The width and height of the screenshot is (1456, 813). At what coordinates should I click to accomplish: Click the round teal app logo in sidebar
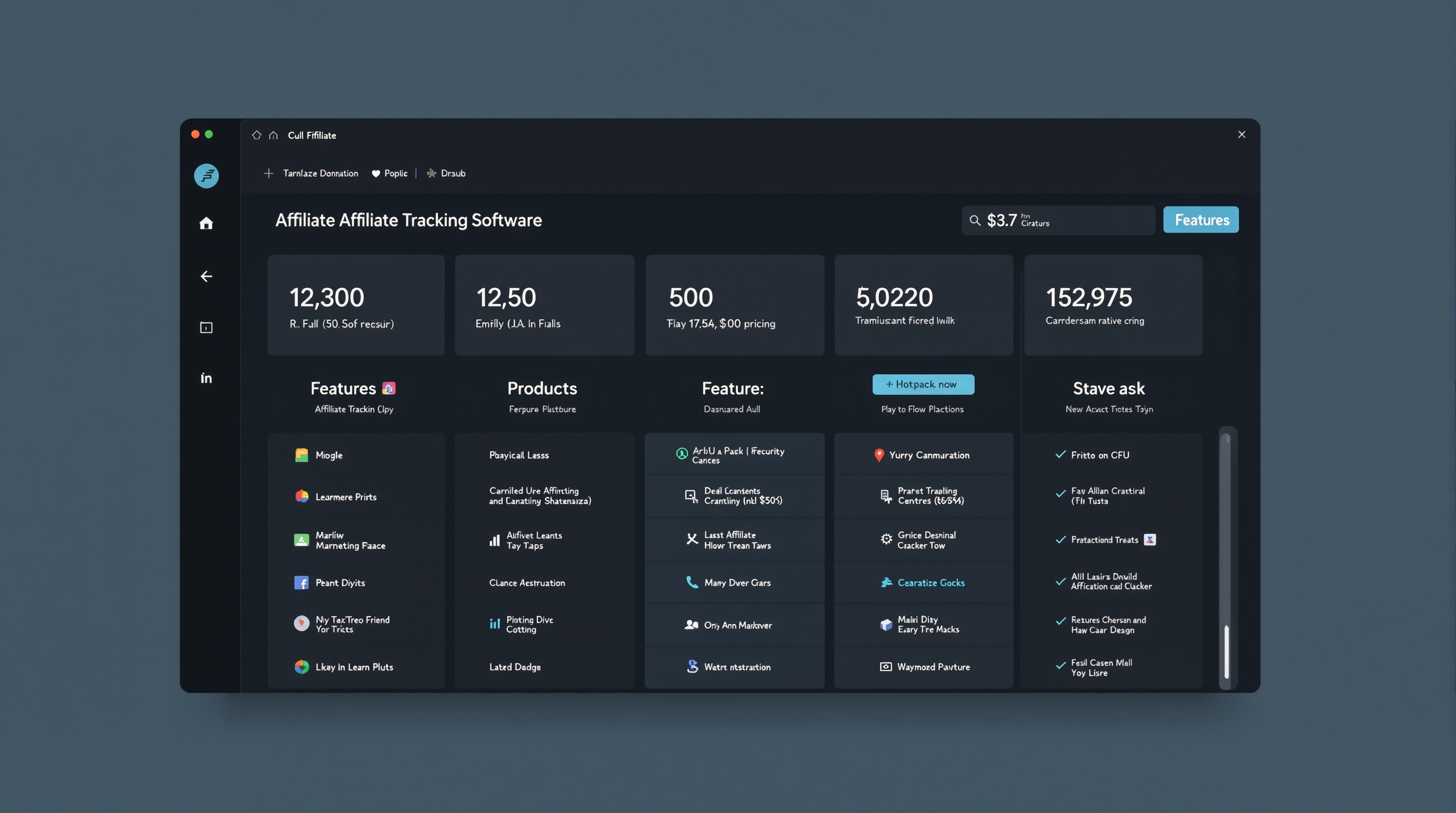pyautogui.click(x=206, y=176)
